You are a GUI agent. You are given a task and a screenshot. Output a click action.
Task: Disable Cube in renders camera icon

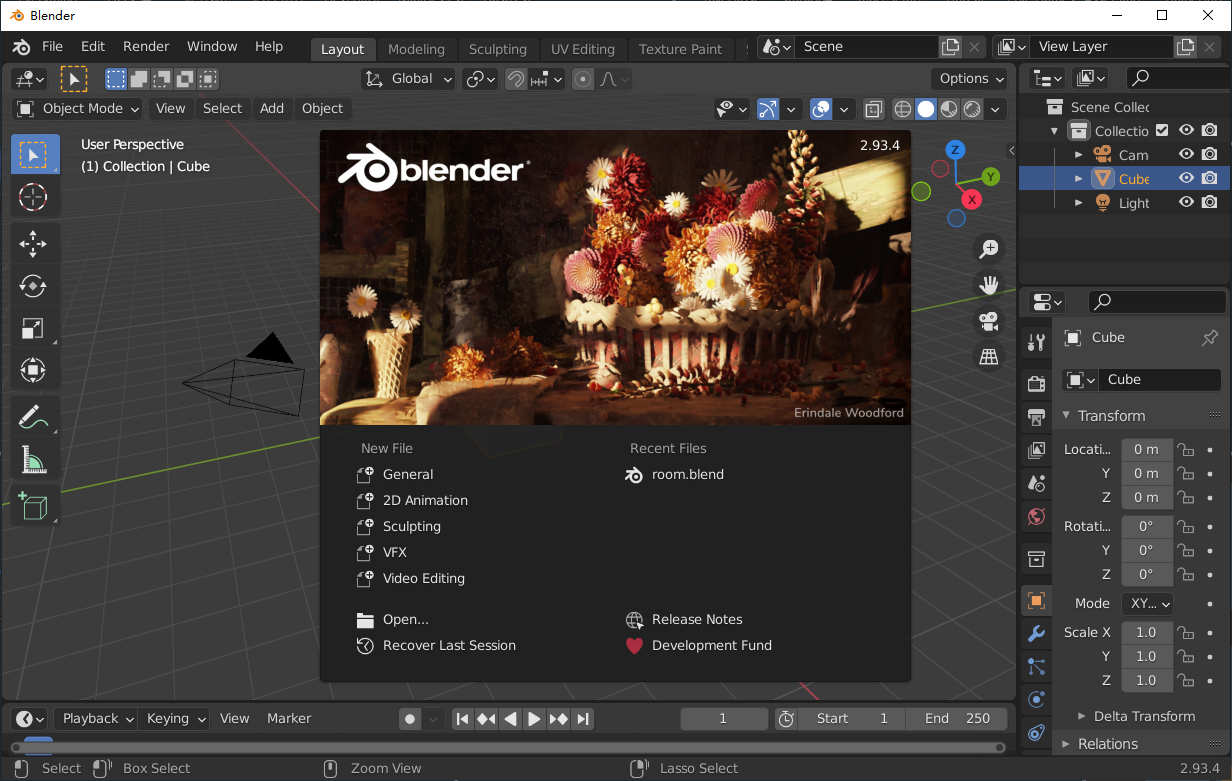pyautogui.click(x=1210, y=178)
